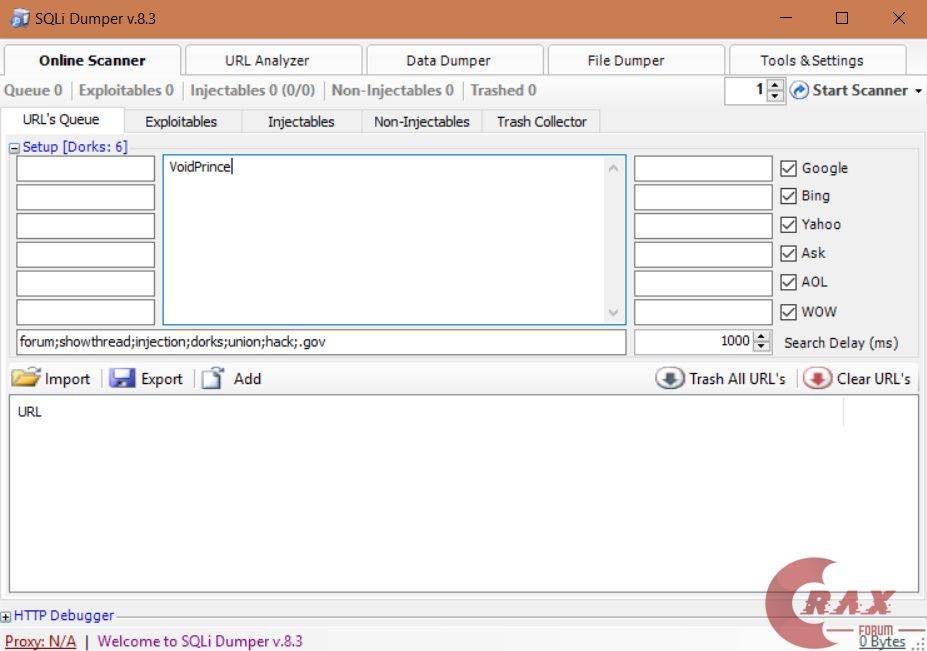
Task: Click the Proxy: N/A status link
Action: coord(40,641)
